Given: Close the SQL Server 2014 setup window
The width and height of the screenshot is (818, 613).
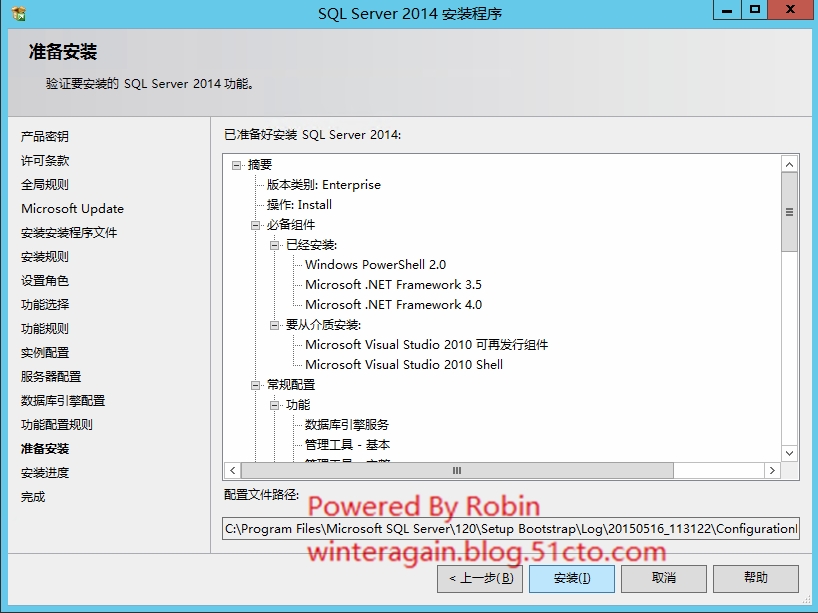Looking at the screenshot, I should pyautogui.click(x=790, y=10).
